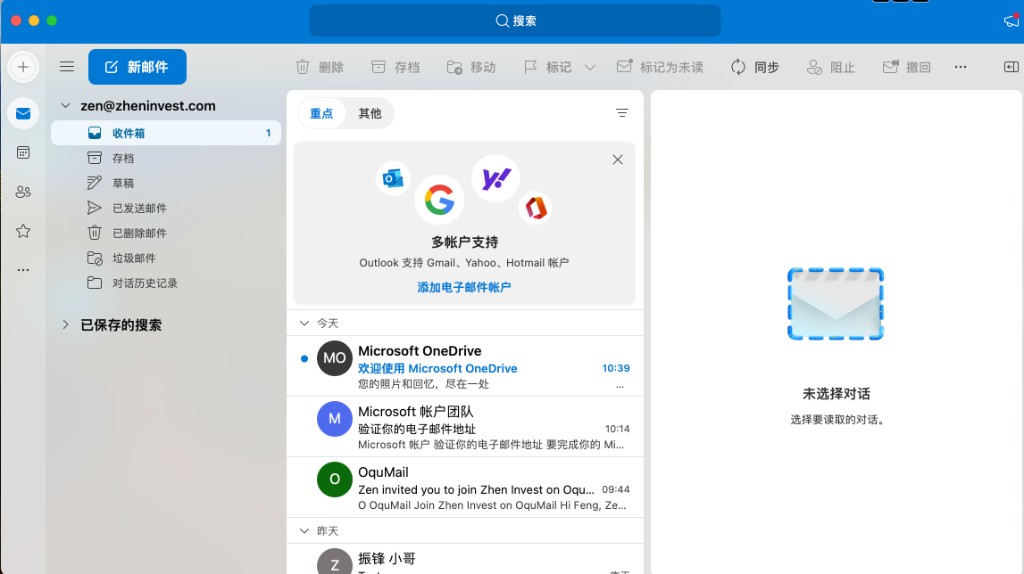
Task: Collapse the 今天 today group
Action: (x=304, y=323)
